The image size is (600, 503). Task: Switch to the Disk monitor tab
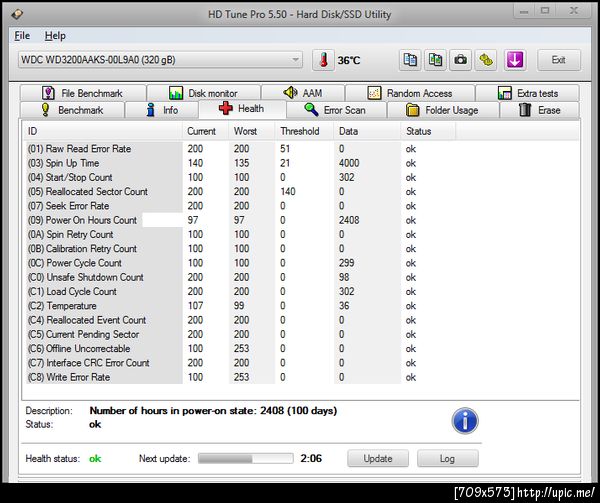[x=204, y=93]
